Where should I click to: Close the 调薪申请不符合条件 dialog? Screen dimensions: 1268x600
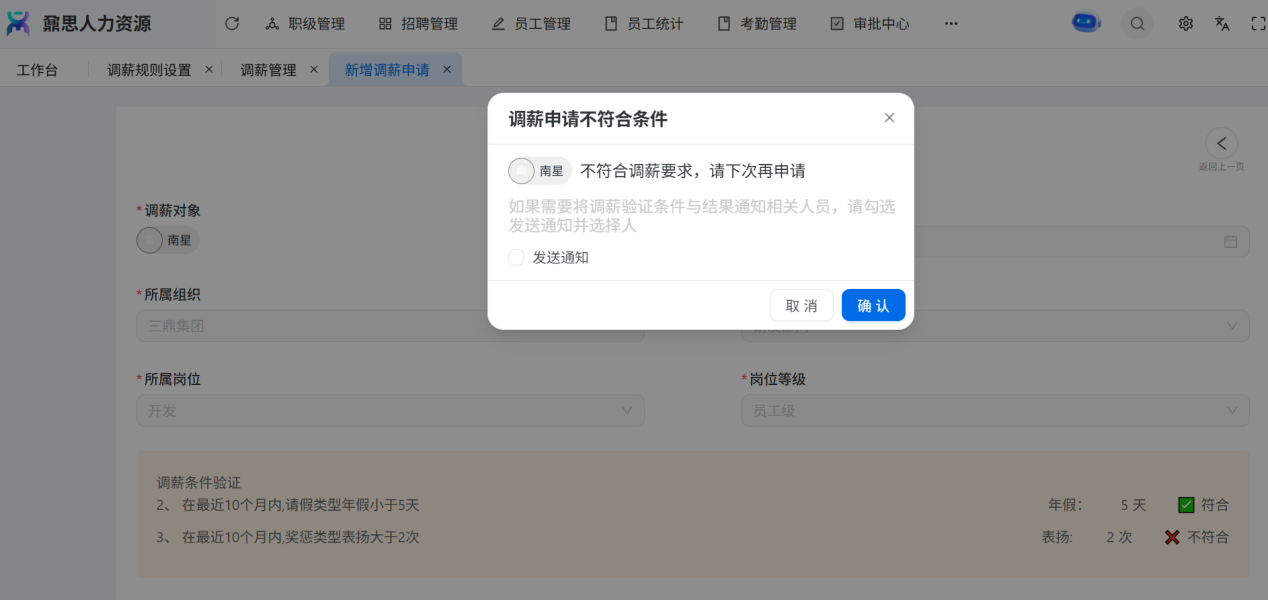coord(889,118)
